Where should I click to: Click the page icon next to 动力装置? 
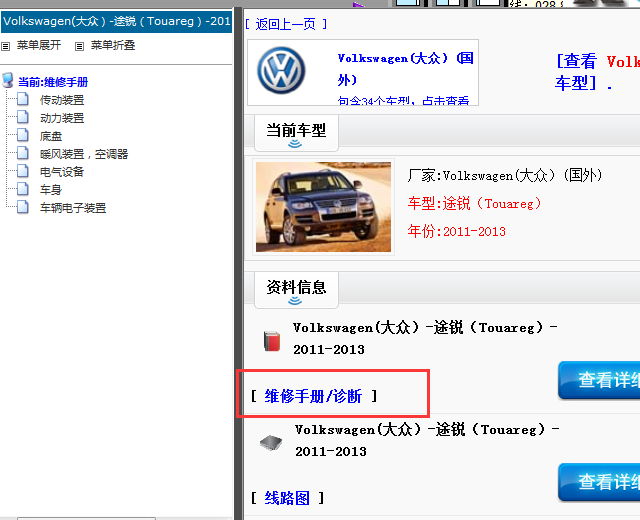(x=23, y=117)
